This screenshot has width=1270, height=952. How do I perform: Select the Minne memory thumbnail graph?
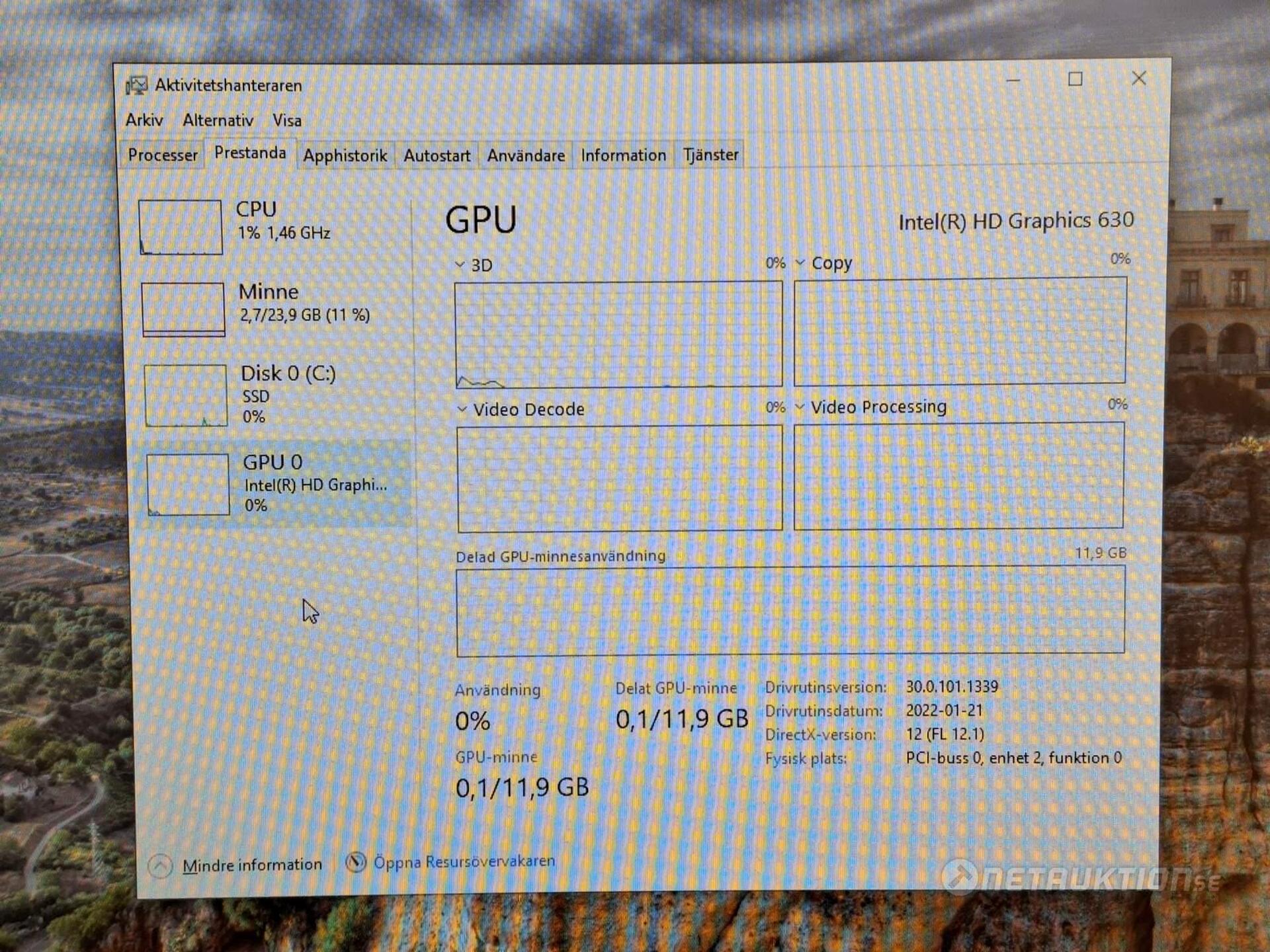[183, 309]
